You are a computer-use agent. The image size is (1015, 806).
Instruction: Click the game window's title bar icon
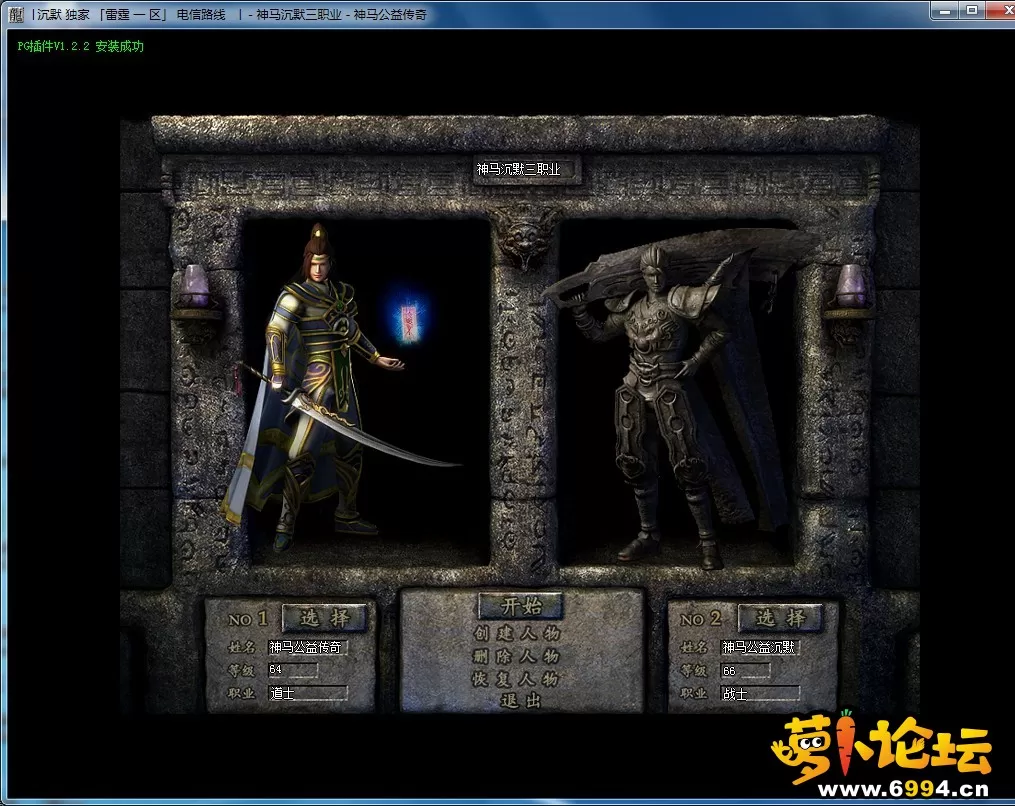click(x=16, y=14)
